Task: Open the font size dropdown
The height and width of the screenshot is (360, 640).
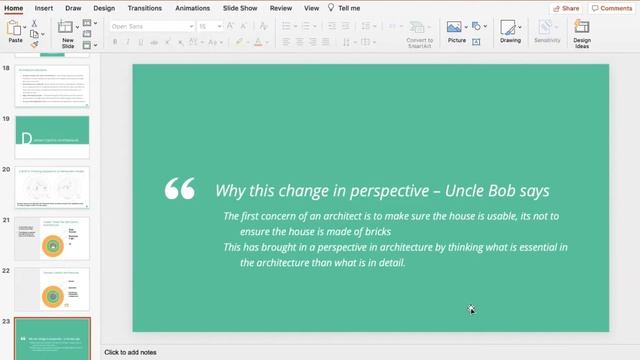Action: tap(219, 27)
